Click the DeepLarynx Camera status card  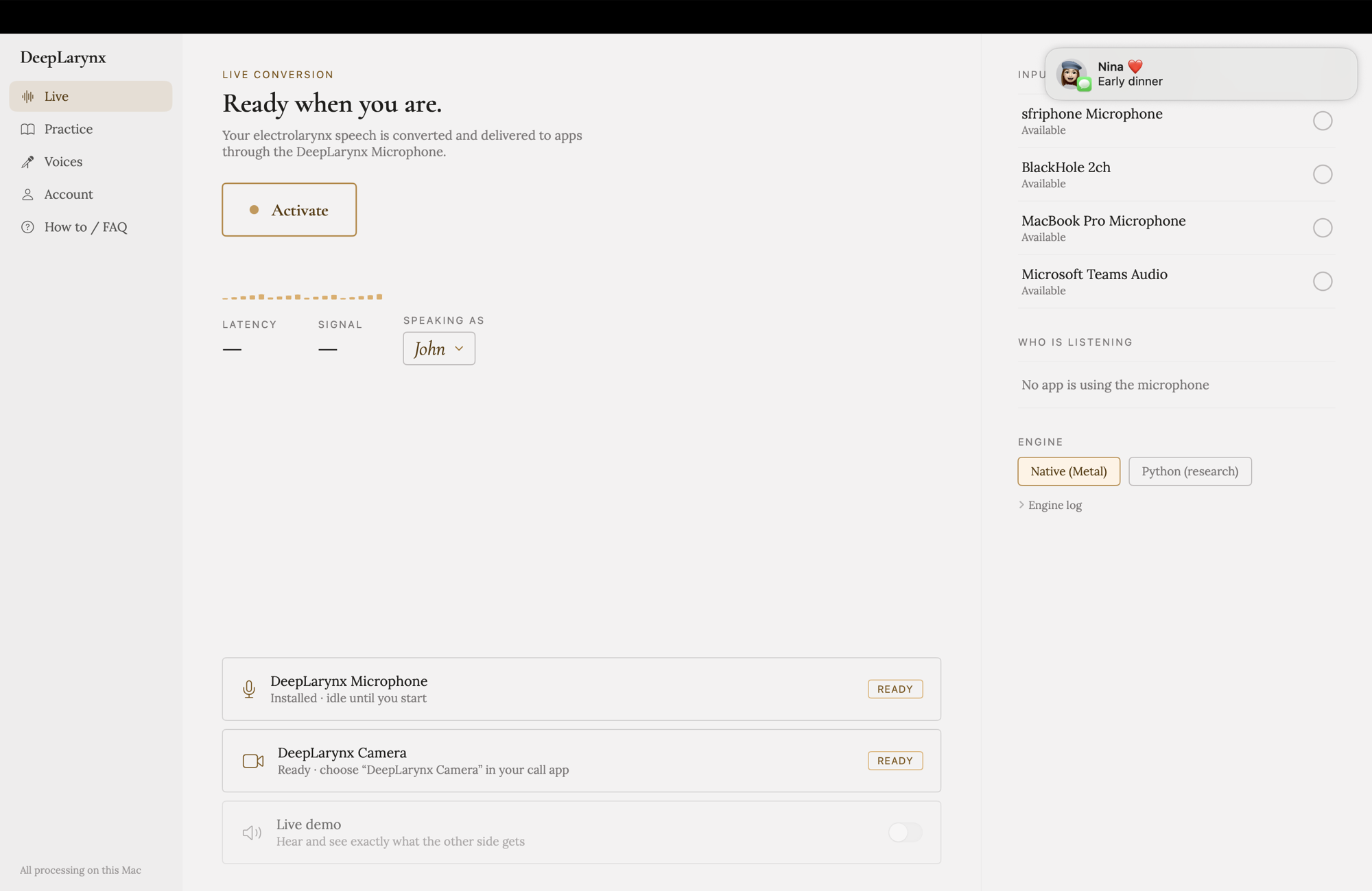pos(582,761)
